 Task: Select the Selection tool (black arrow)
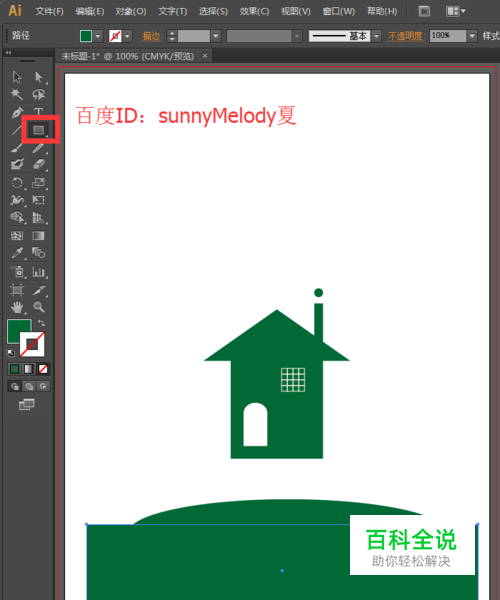17,77
